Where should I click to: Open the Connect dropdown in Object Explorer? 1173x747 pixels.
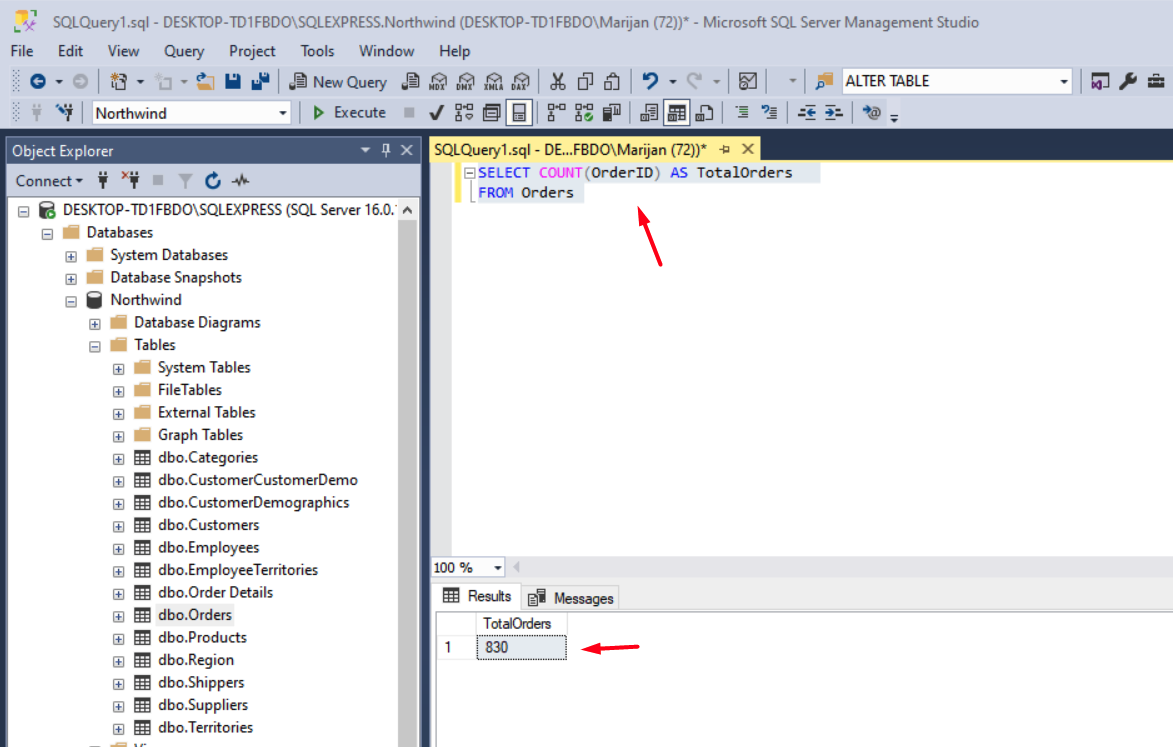point(49,181)
